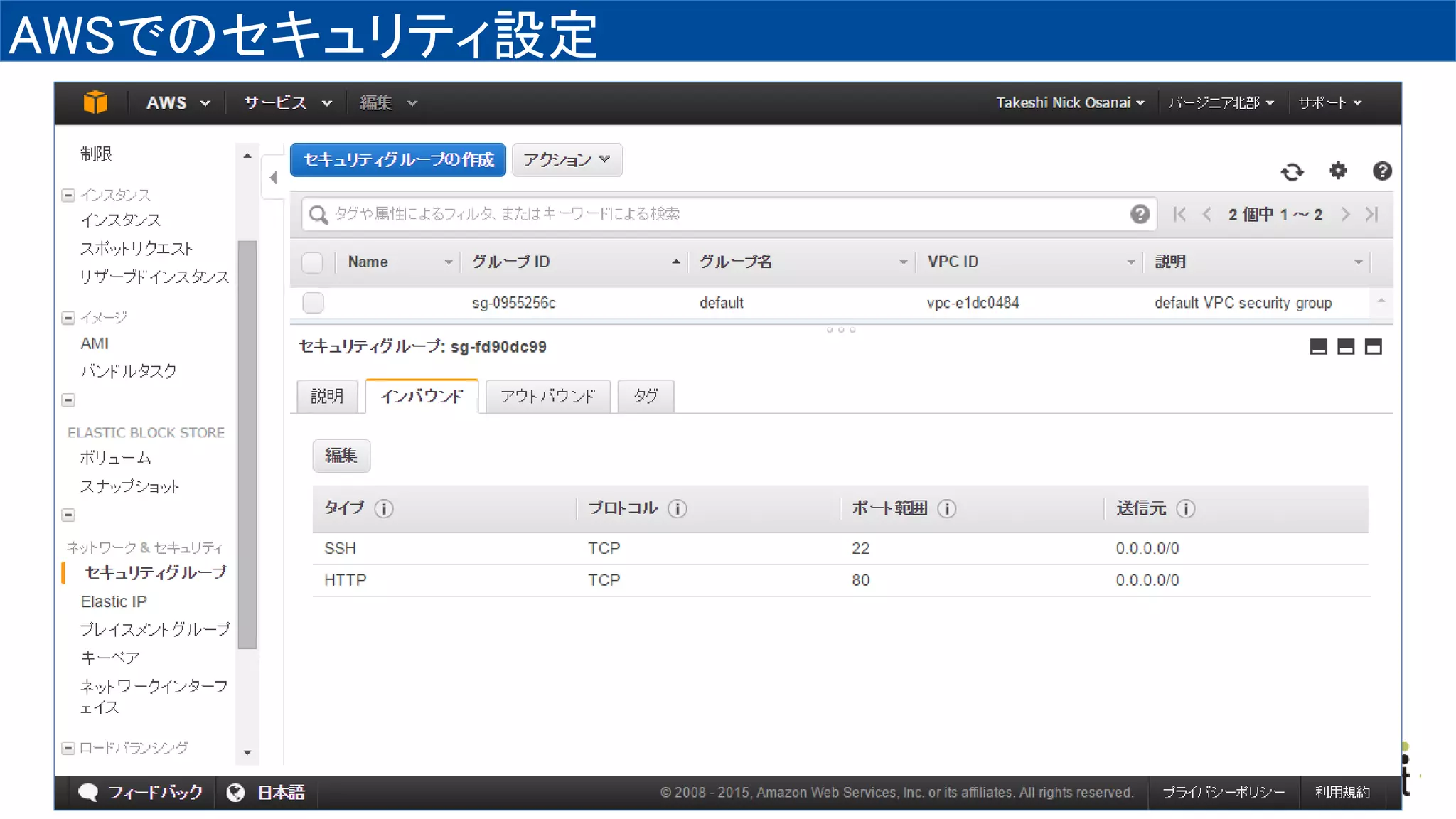Collapse the left navigation pane arrow
This screenshot has height=819, width=1456.
click(x=273, y=178)
